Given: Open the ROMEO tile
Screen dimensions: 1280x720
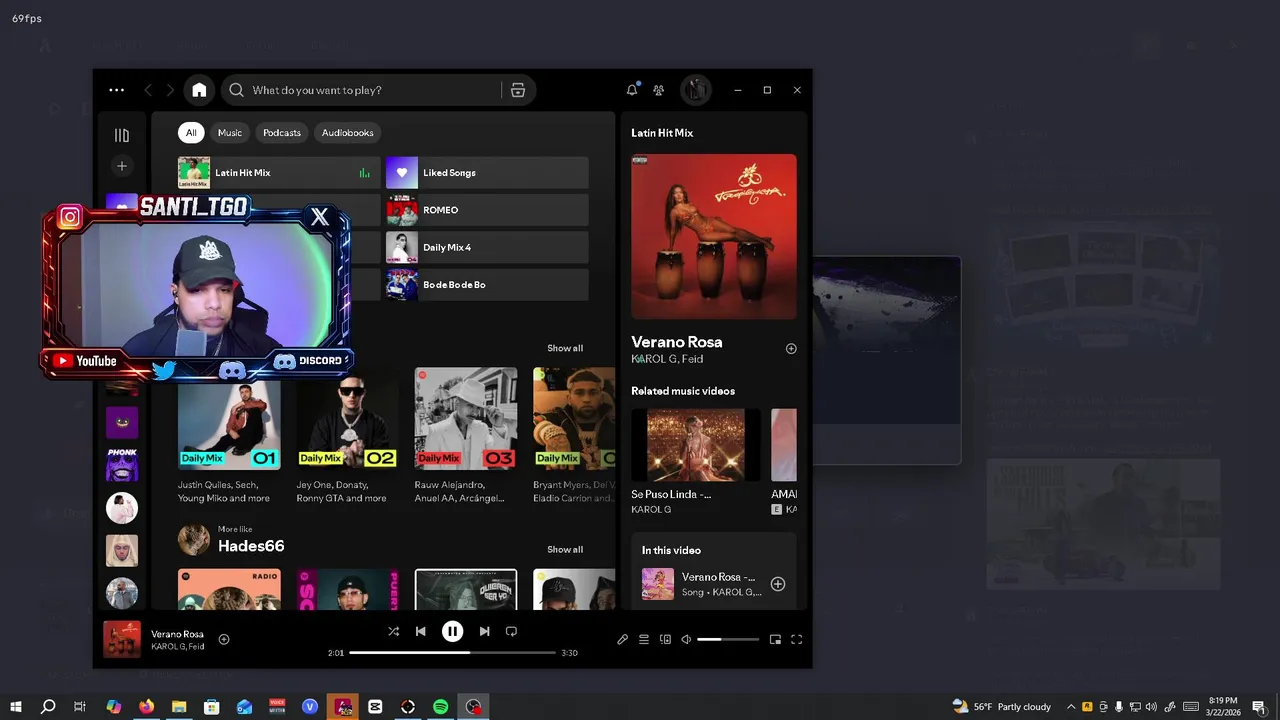Looking at the screenshot, I should click(x=487, y=210).
